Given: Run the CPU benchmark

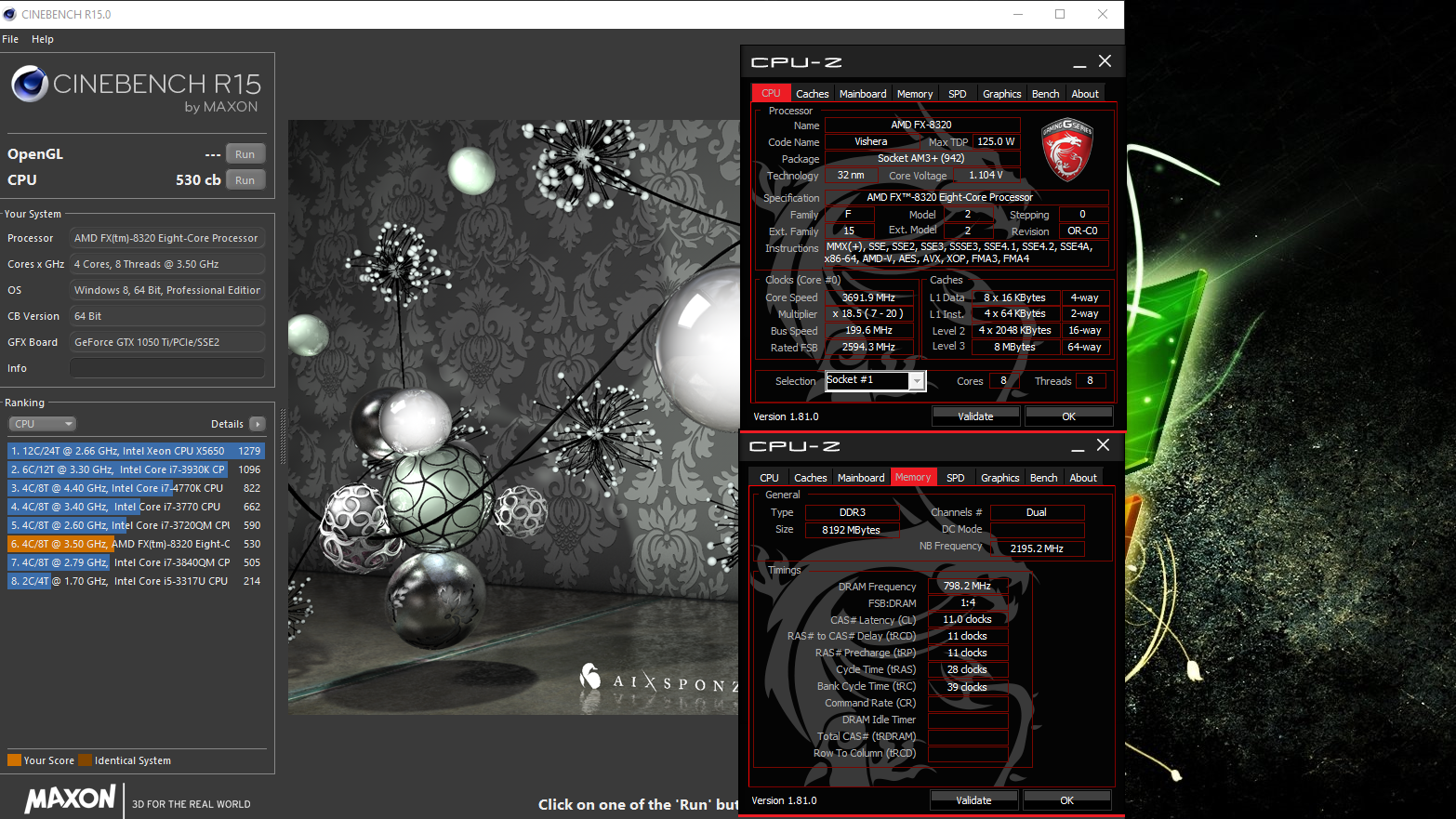Looking at the screenshot, I should (x=245, y=180).
